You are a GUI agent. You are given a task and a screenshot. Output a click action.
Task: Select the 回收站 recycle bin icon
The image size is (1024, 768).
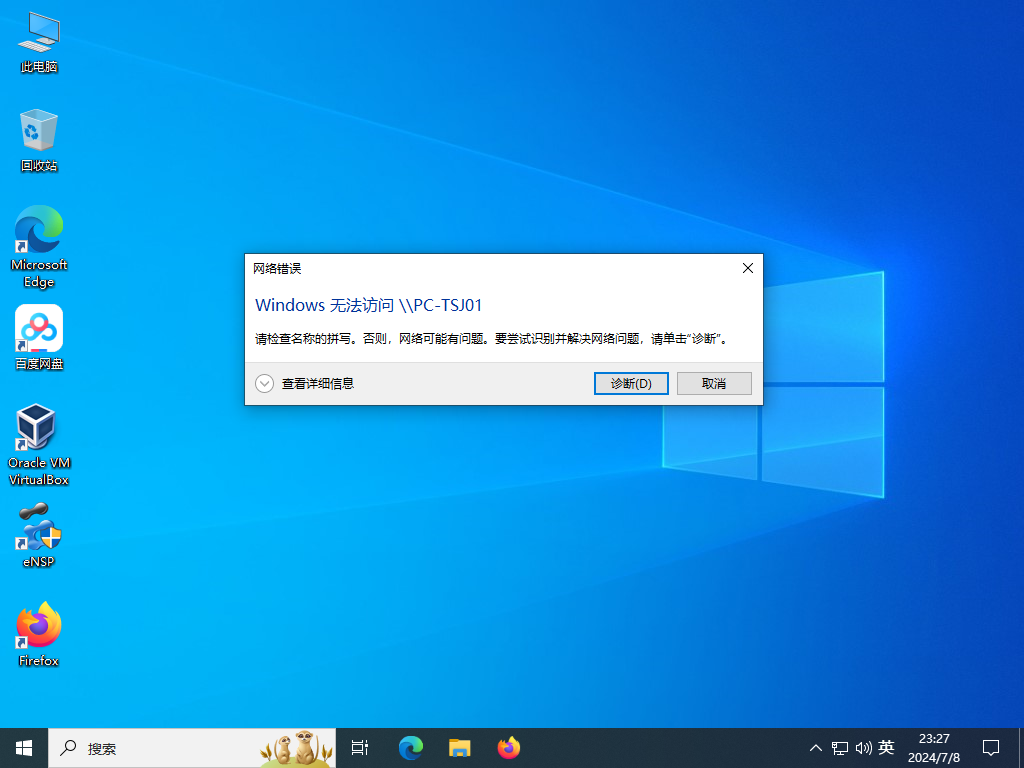pos(39,140)
